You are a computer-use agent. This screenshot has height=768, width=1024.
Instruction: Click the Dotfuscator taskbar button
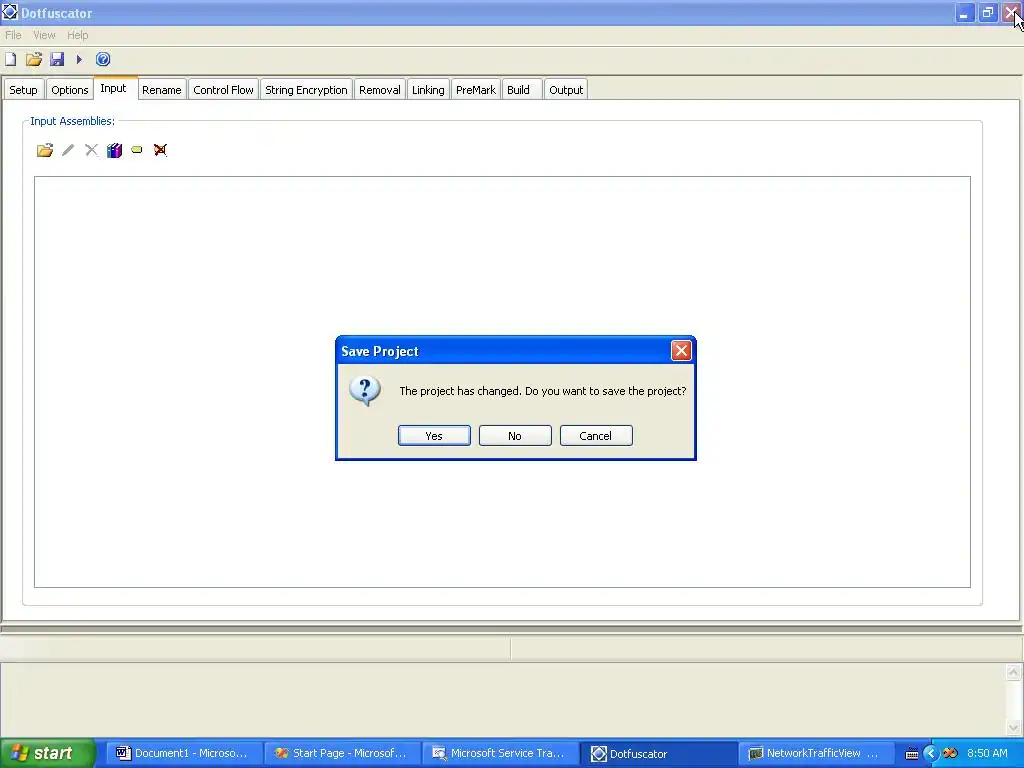click(x=658, y=753)
